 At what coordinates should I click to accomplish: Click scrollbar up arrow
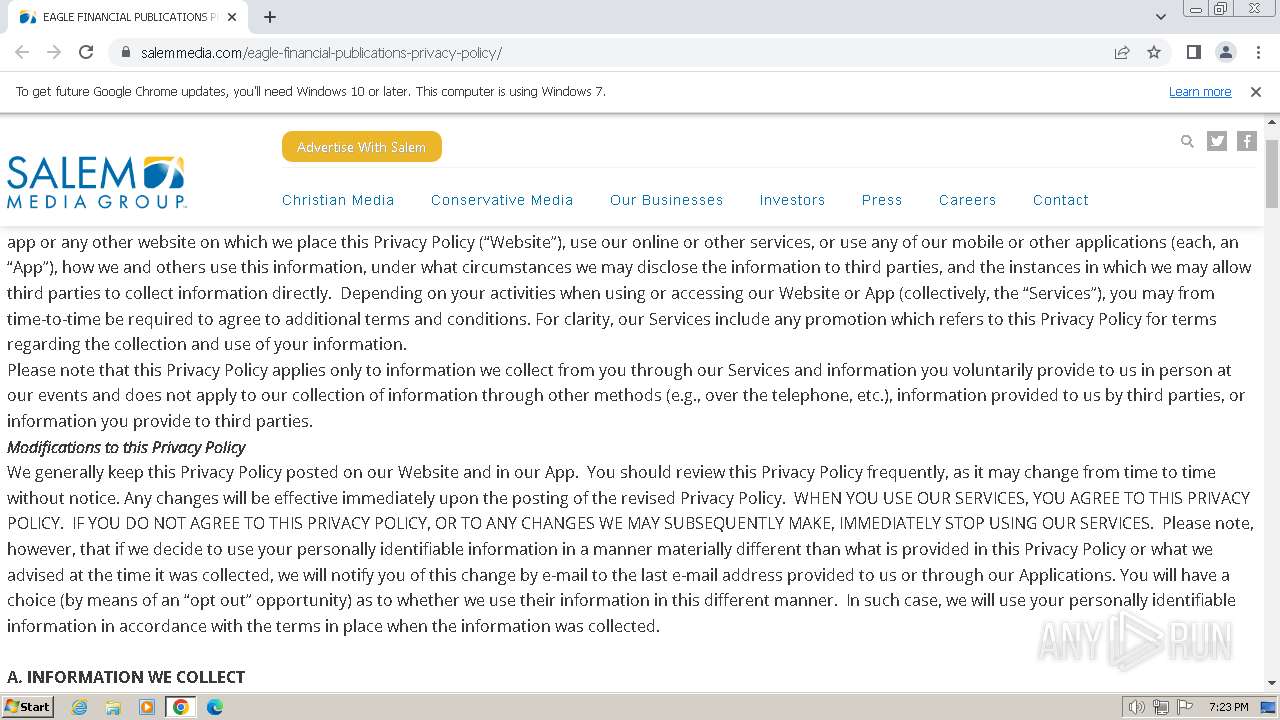(1272, 123)
